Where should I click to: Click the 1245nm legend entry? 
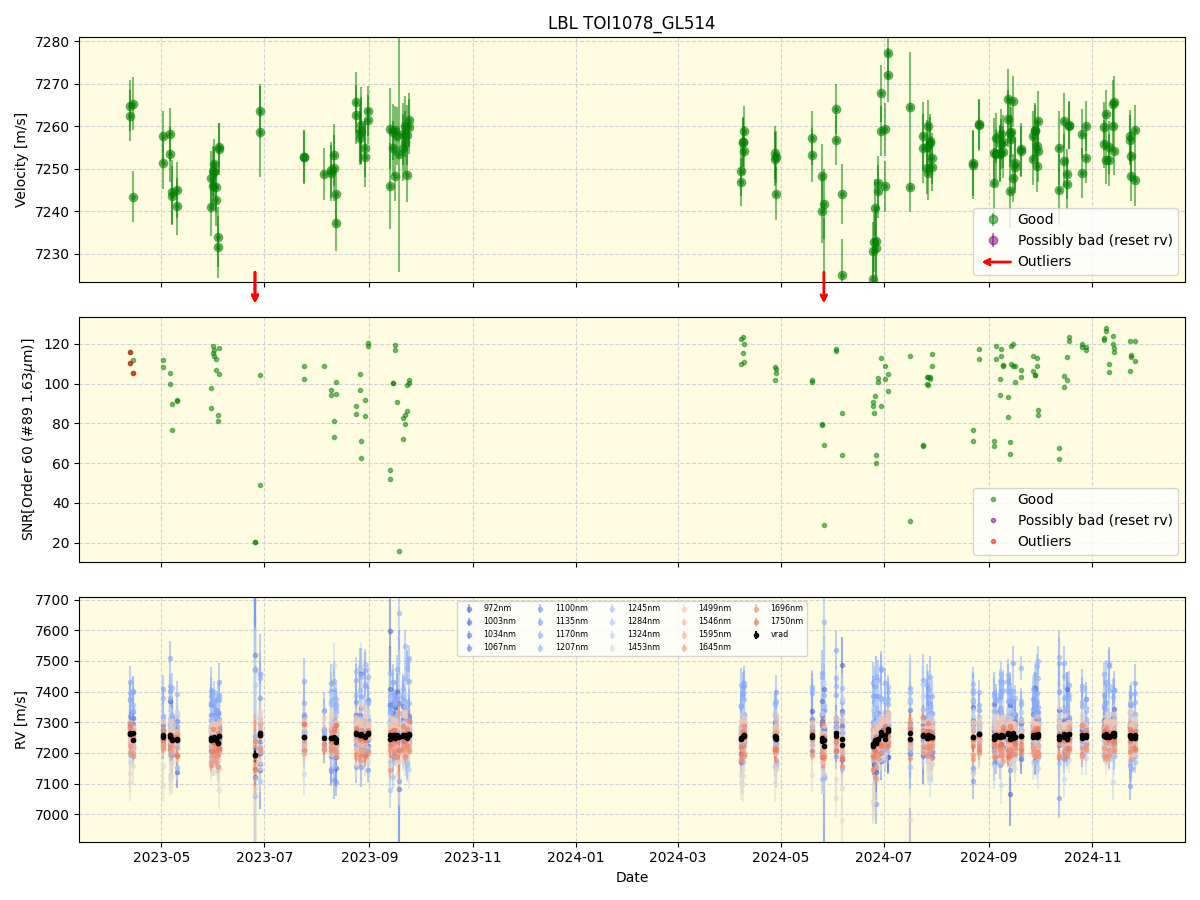click(x=643, y=608)
